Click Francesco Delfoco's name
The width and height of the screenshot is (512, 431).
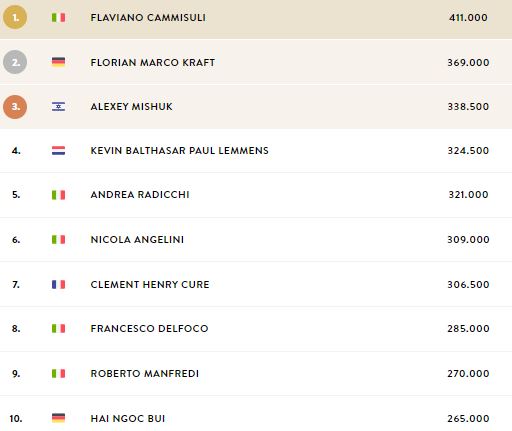(149, 329)
